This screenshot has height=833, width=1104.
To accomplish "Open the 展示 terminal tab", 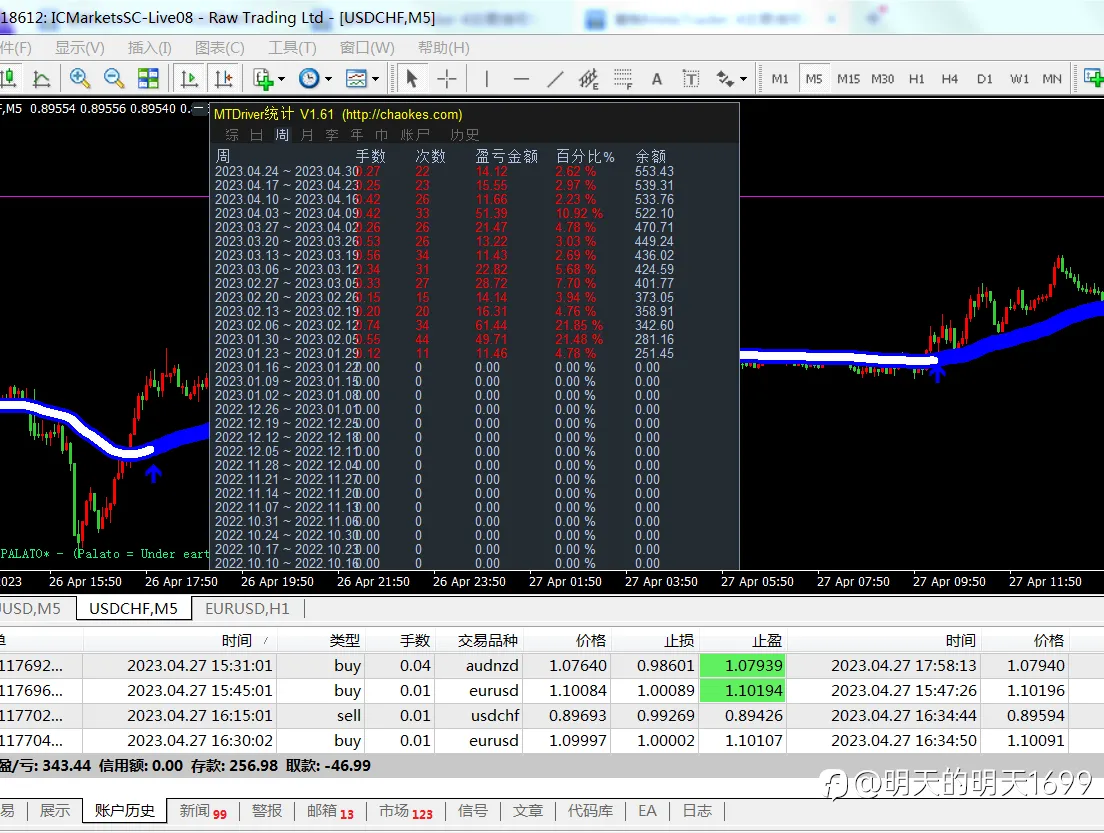I will pyautogui.click(x=55, y=810).
